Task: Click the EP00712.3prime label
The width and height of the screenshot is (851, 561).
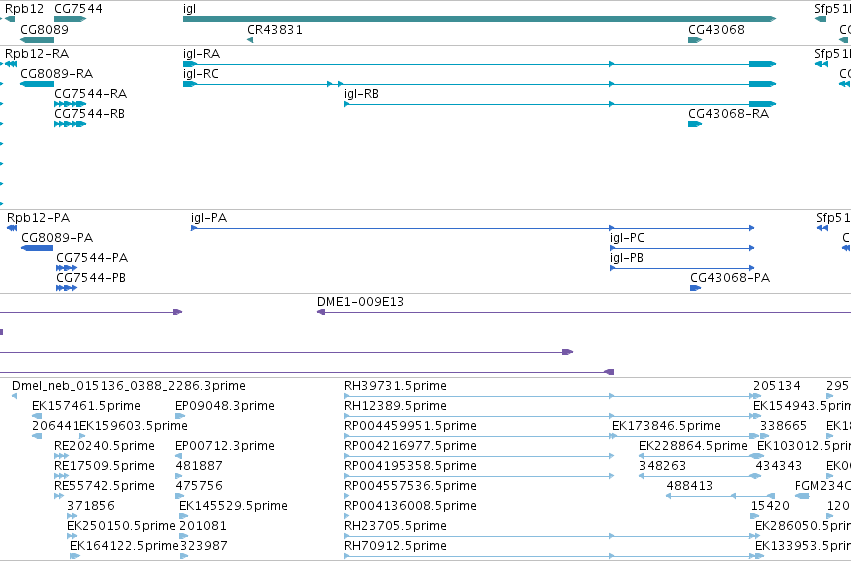Action: (x=225, y=446)
